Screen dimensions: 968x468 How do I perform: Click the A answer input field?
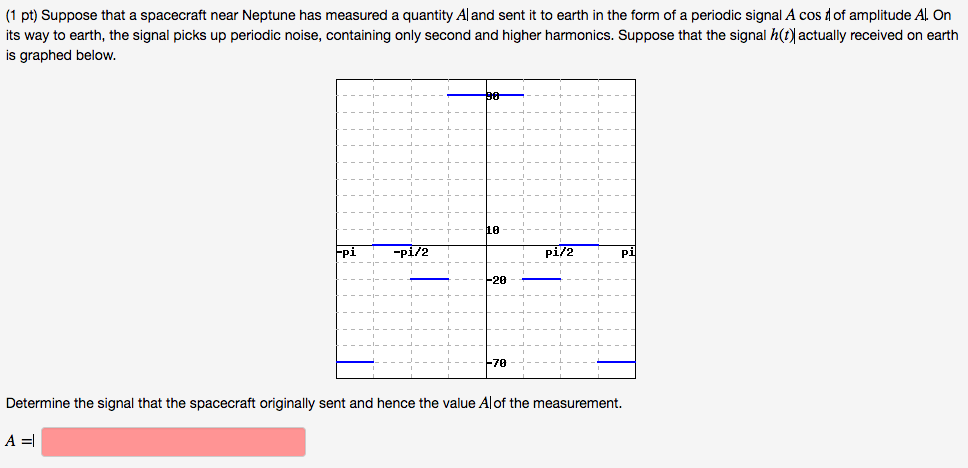(x=173, y=441)
